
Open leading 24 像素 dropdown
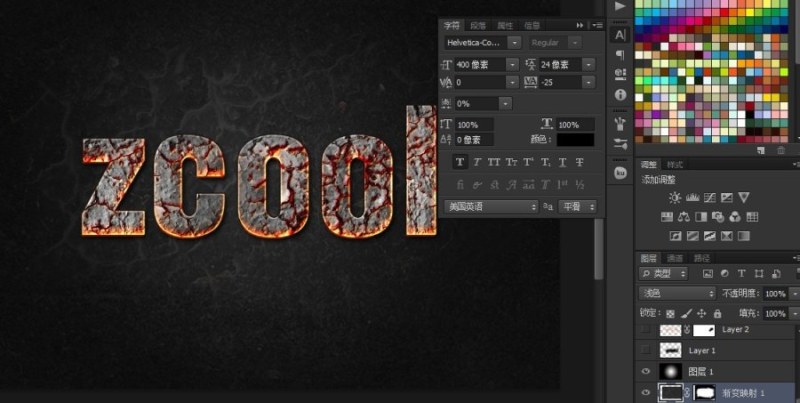(x=589, y=65)
